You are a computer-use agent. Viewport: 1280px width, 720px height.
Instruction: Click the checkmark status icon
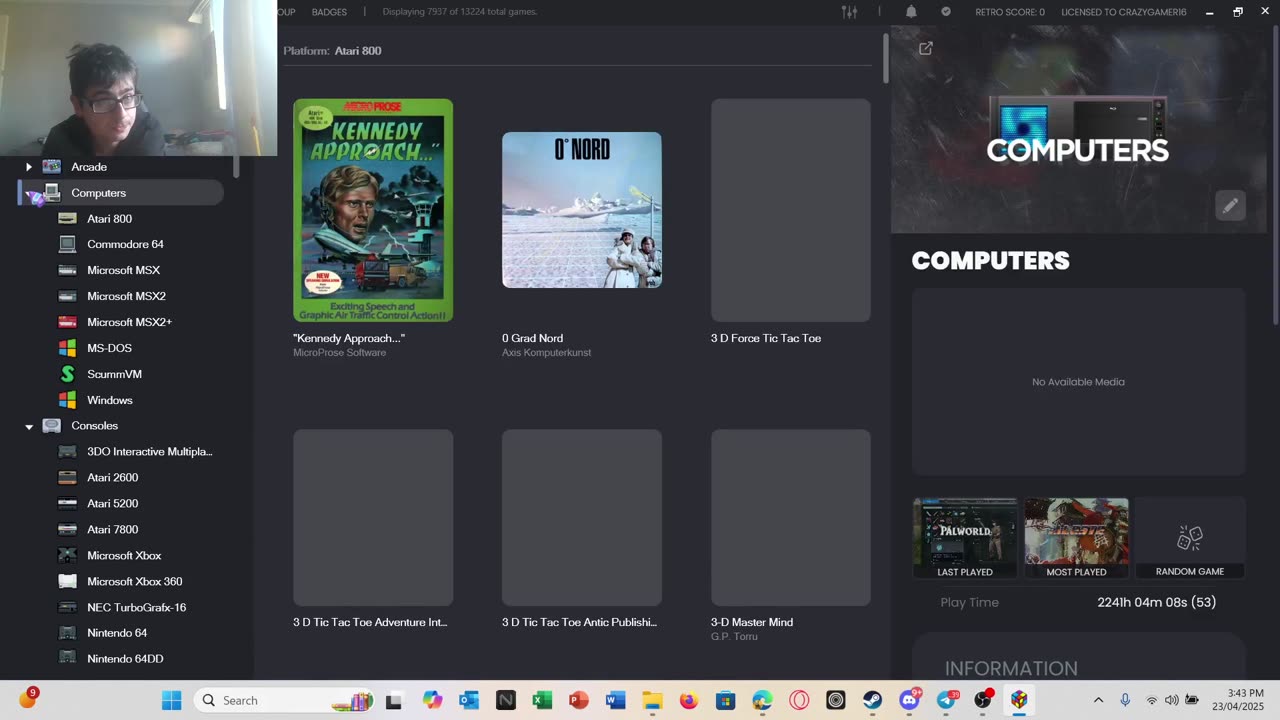tap(946, 12)
